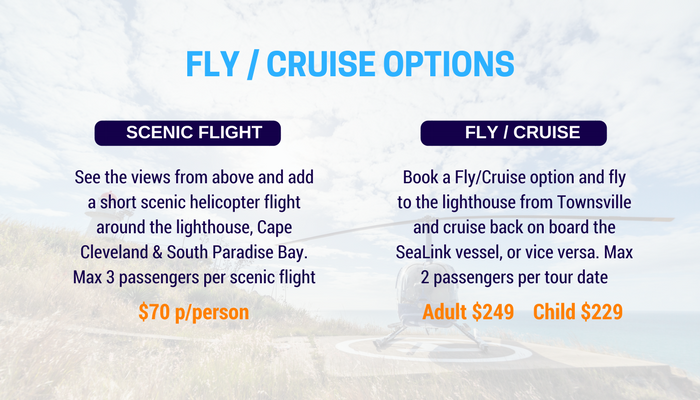Click "and cruise back on board the" line
Viewport: 700px width, 400px height.
click(514, 227)
